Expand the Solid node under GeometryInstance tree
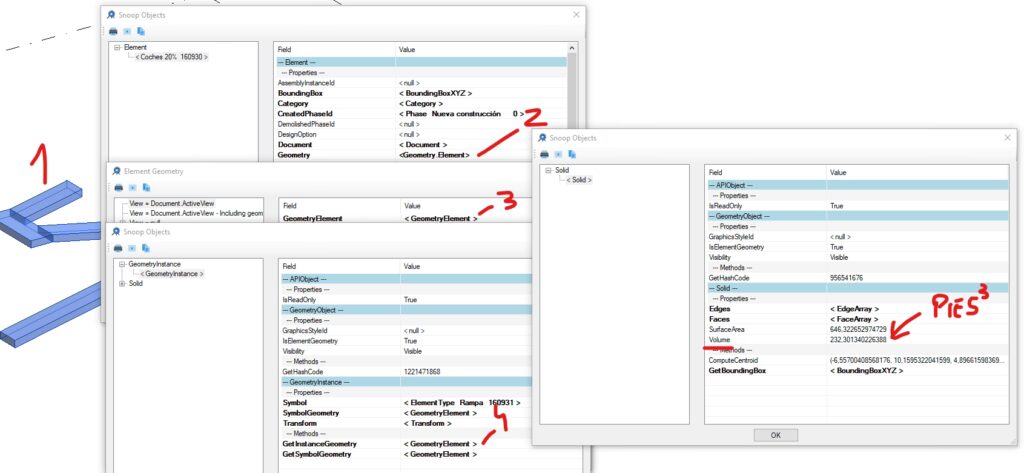Screen dimensions: 1024x473 point(122,284)
